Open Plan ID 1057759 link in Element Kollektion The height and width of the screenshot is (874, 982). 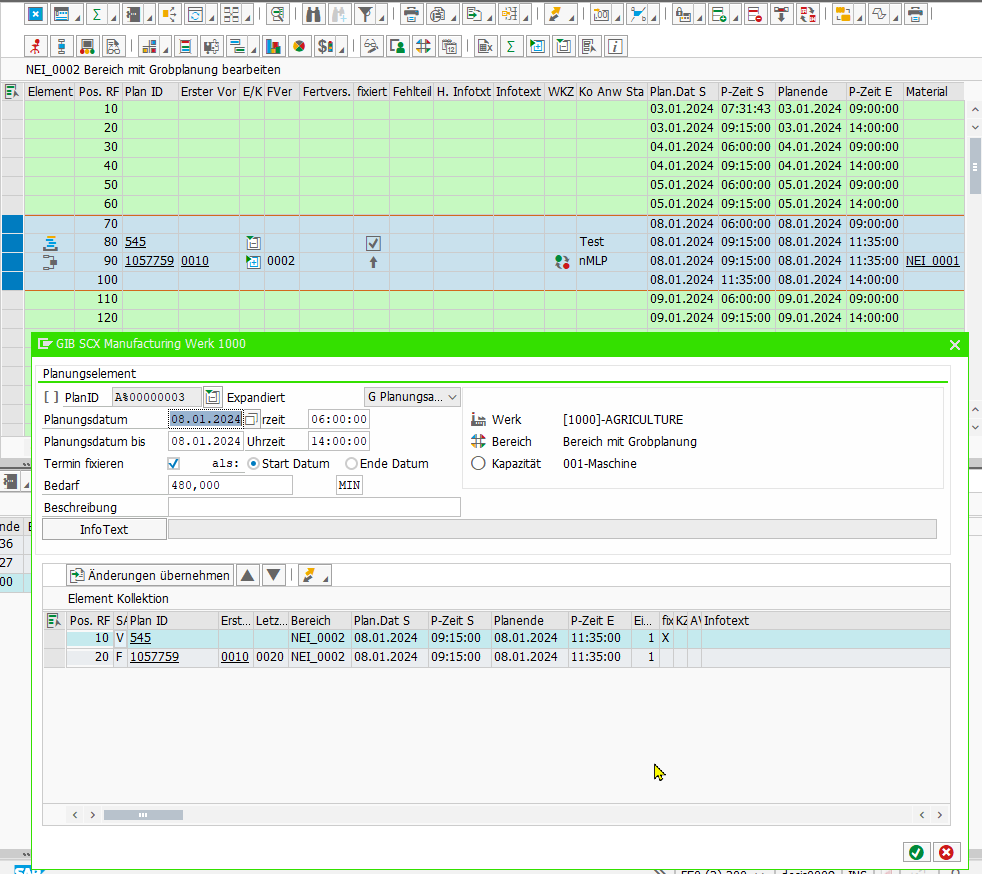pyautogui.click(x=154, y=657)
